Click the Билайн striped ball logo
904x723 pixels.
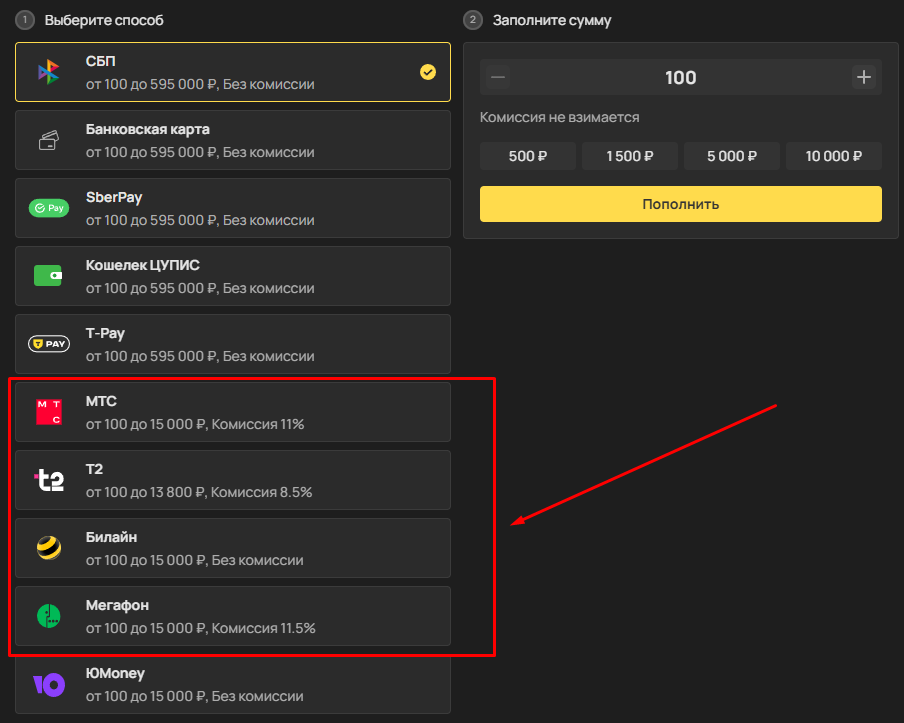(x=49, y=548)
